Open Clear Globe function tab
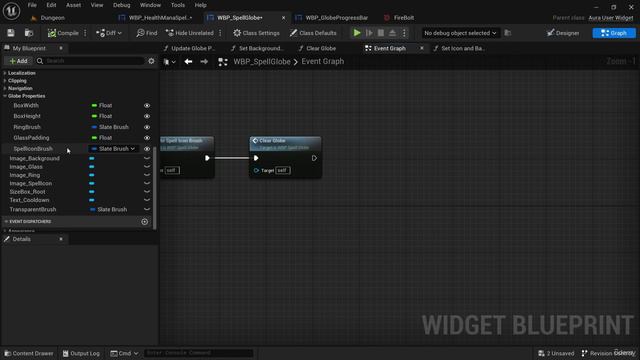This screenshot has width=640, height=360. tap(317, 48)
